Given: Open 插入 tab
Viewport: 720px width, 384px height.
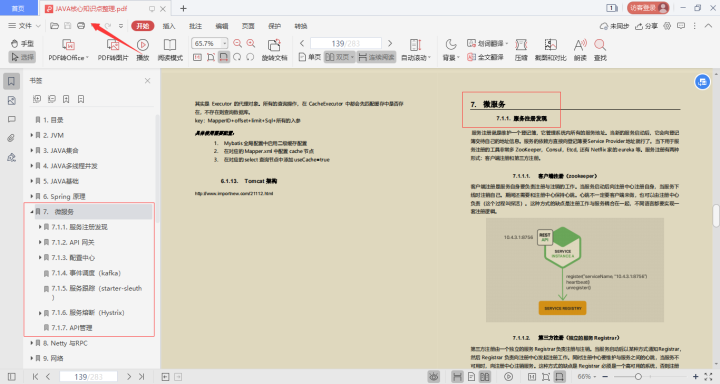Looking at the screenshot, I should (x=169, y=26).
